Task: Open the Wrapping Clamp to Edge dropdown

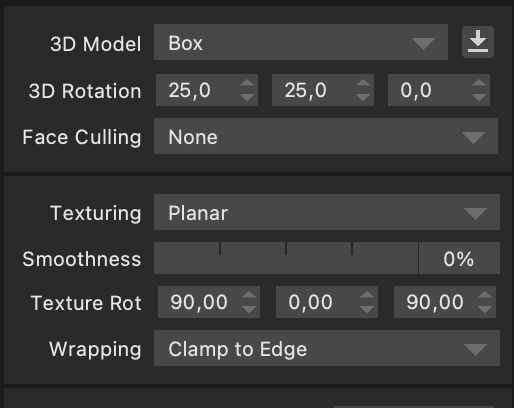Action: 327,348
